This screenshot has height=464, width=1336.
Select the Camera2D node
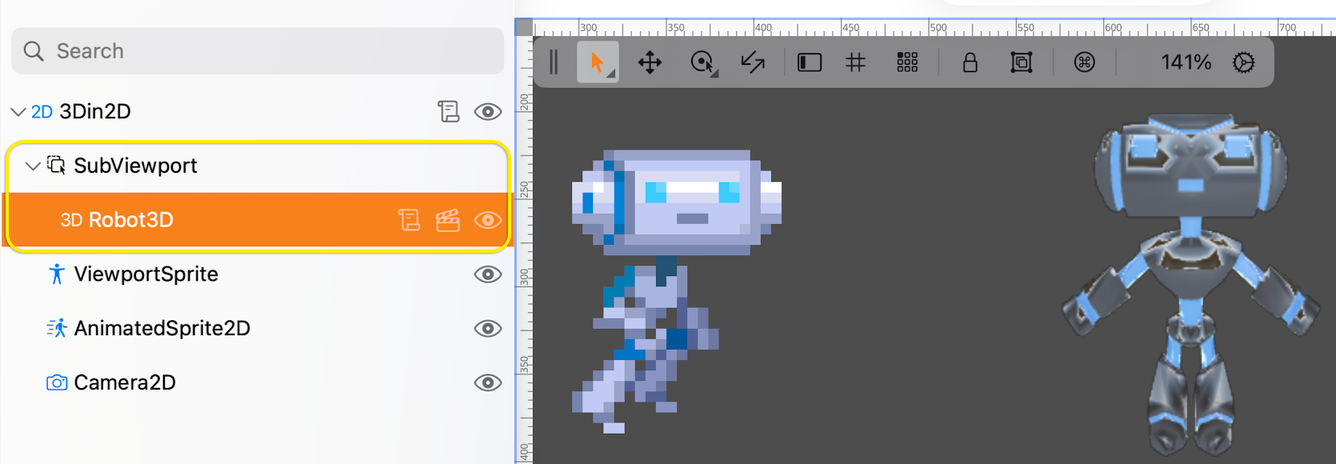tap(125, 382)
